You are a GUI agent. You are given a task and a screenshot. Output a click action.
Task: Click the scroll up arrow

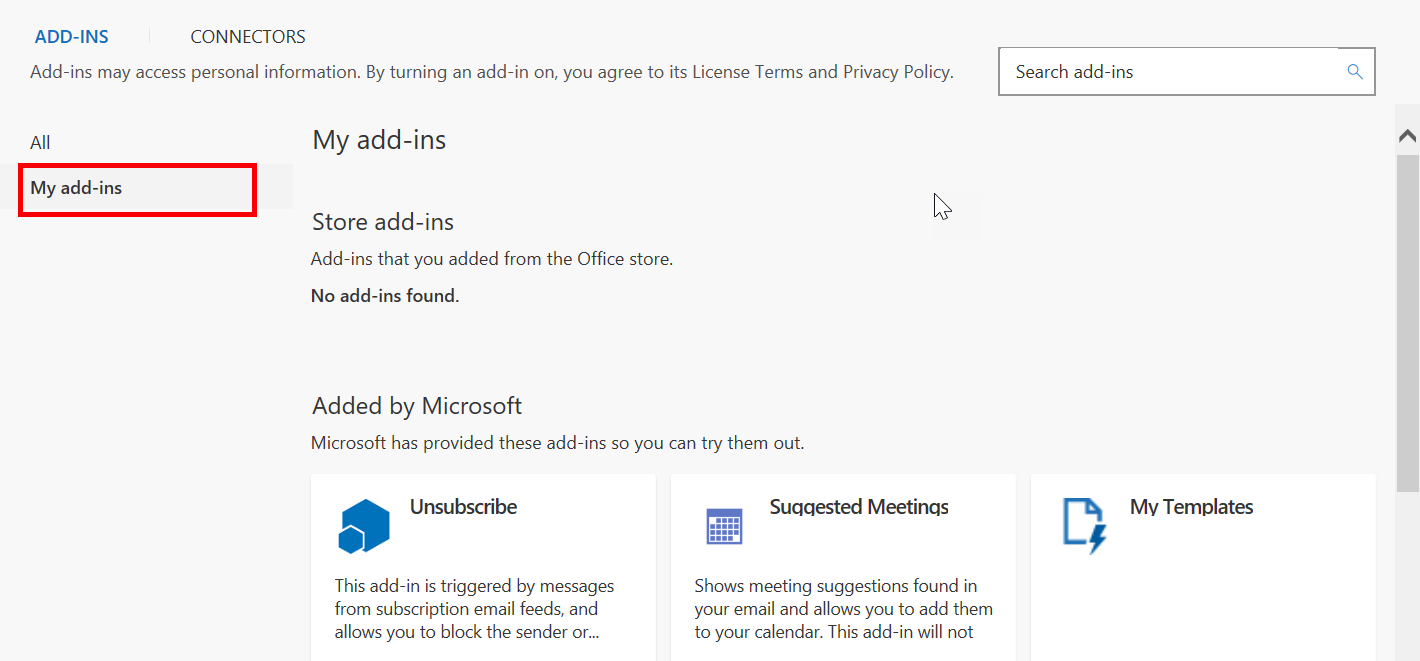tap(1408, 136)
